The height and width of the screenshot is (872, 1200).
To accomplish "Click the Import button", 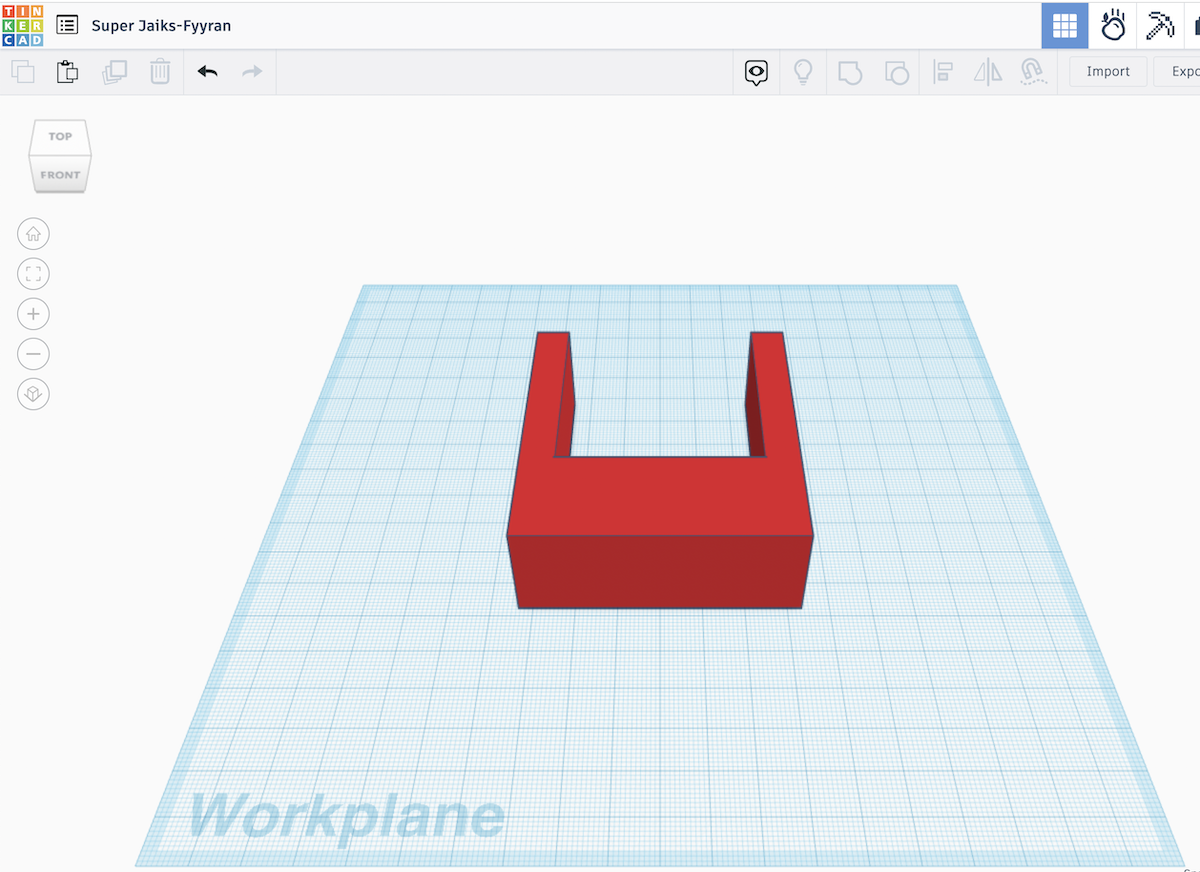I will (1107, 71).
